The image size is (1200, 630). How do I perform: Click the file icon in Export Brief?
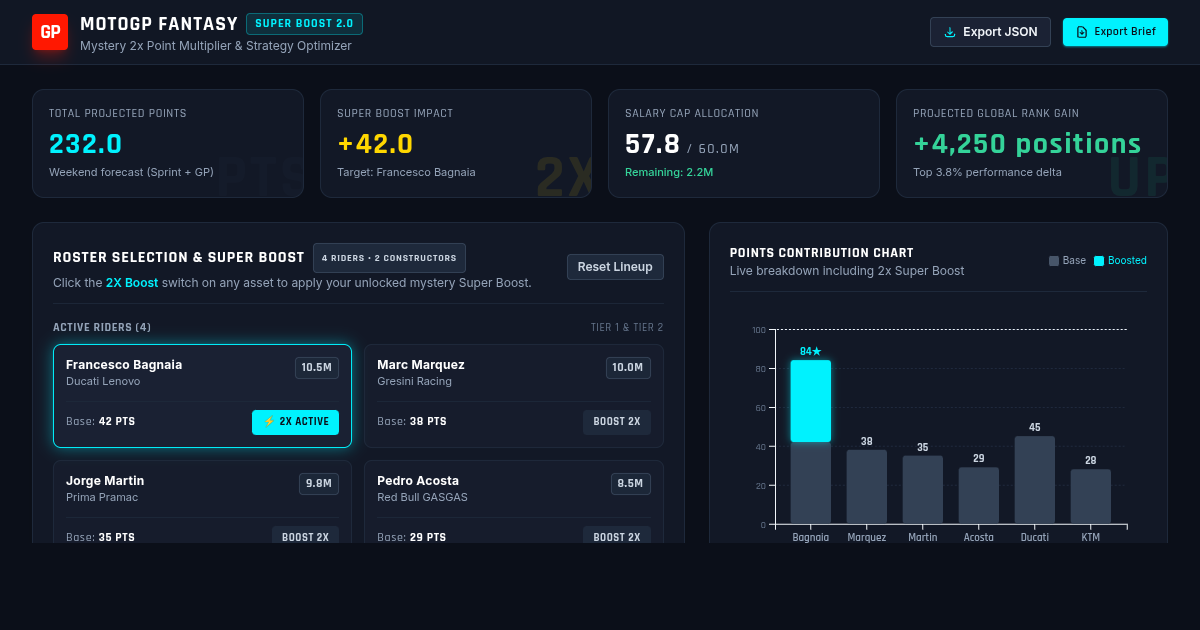click(1082, 32)
